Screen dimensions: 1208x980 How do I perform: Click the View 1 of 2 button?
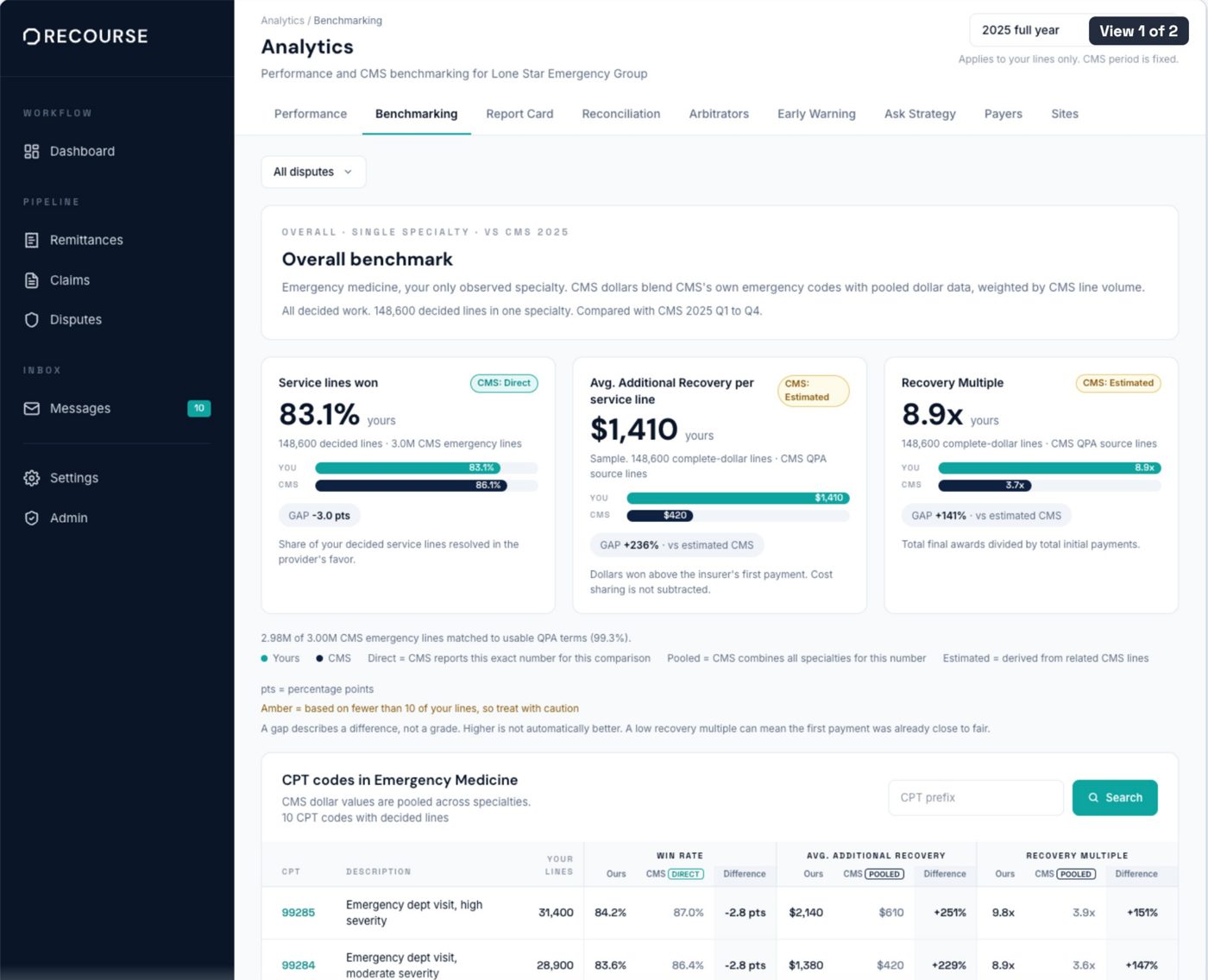[1138, 30]
